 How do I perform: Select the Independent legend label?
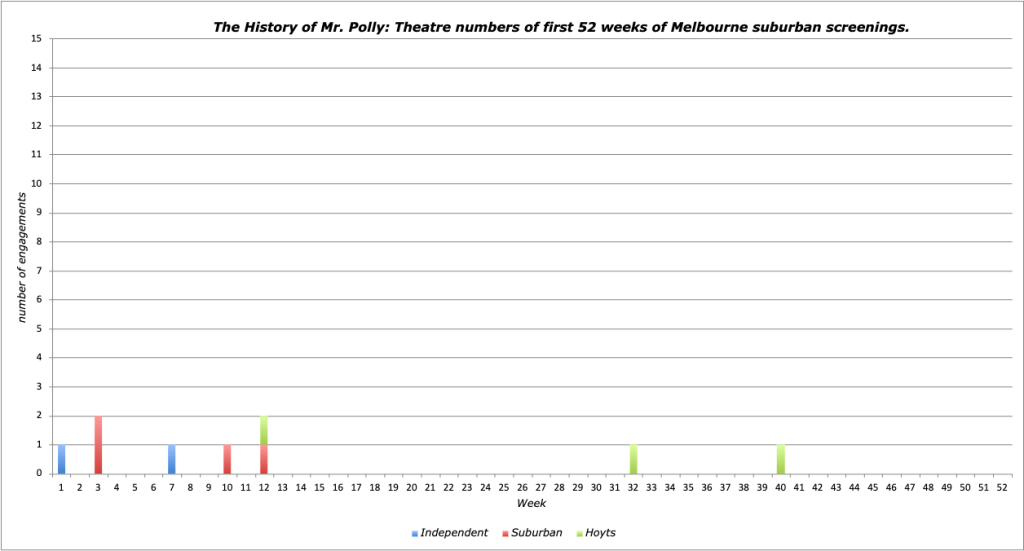pos(454,533)
